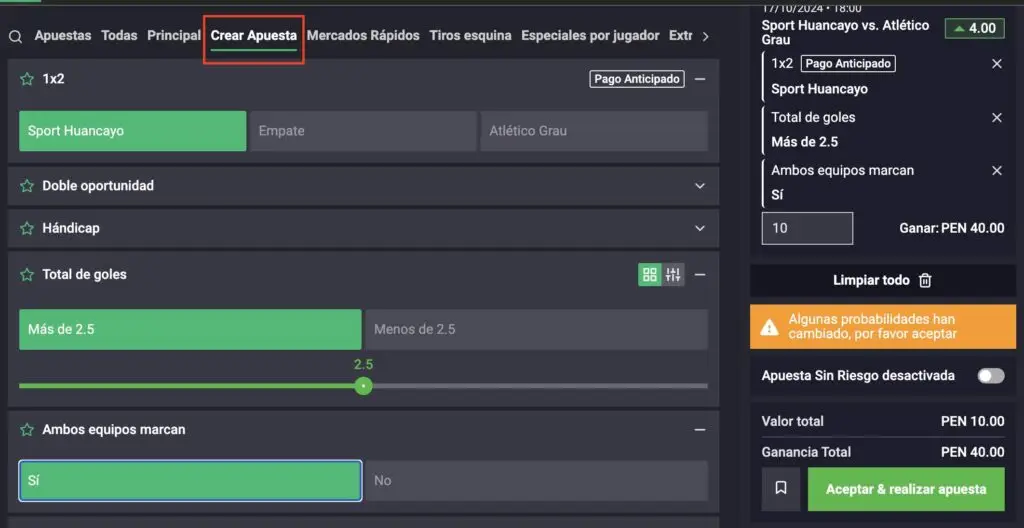Select Empate outcome in 1x2
The width and height of the screenshot is (1024, 528).
coord(363,131)
